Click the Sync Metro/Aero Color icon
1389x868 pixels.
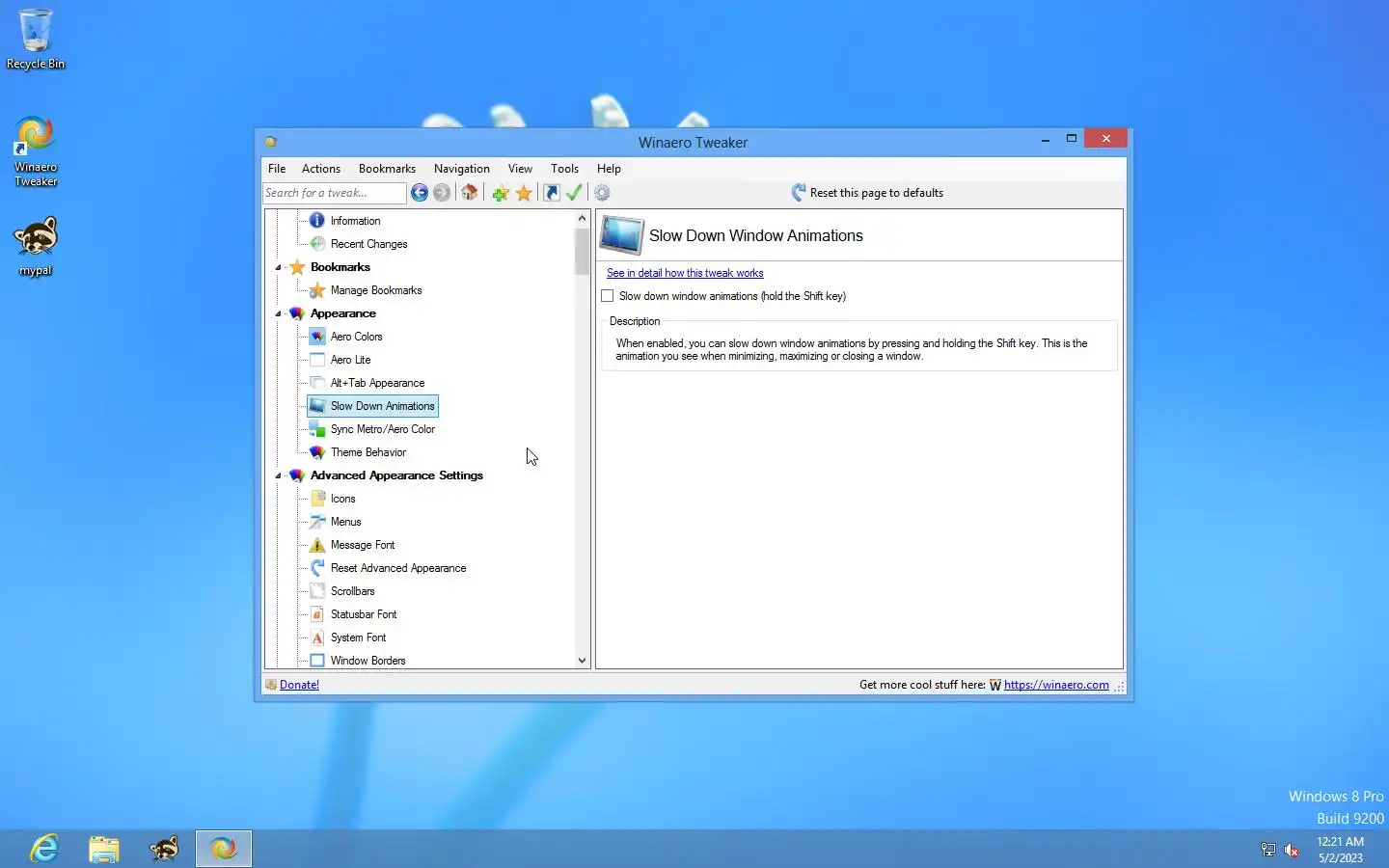coord(317,429)
